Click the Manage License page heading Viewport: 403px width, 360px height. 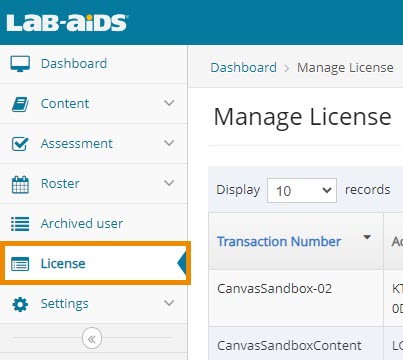point(302,117)
